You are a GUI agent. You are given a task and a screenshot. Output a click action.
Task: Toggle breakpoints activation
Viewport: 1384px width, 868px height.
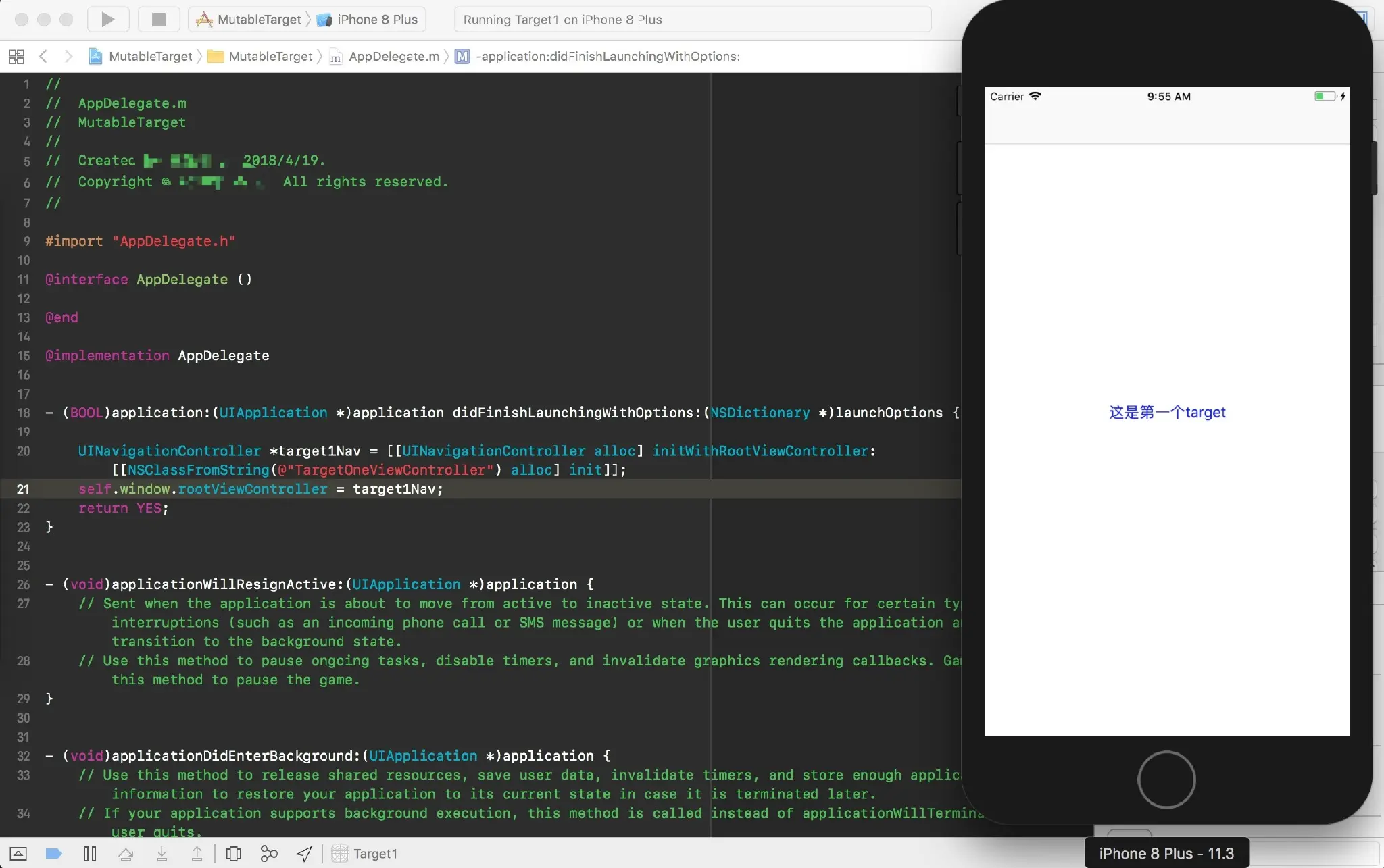point(54,854)
